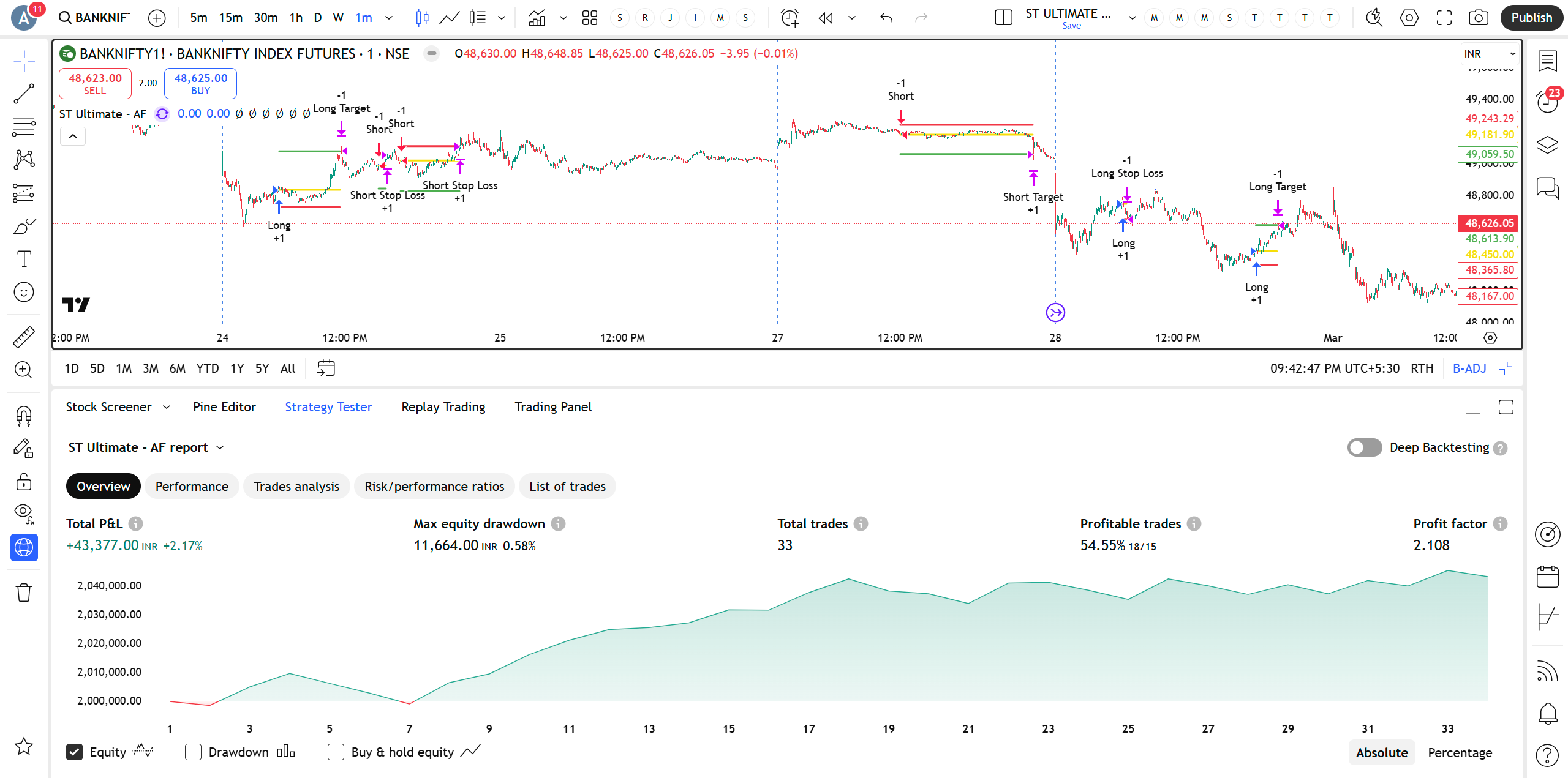Open the Performance tab
This screenshot has width=1568, height=778.
pos(192,487)
